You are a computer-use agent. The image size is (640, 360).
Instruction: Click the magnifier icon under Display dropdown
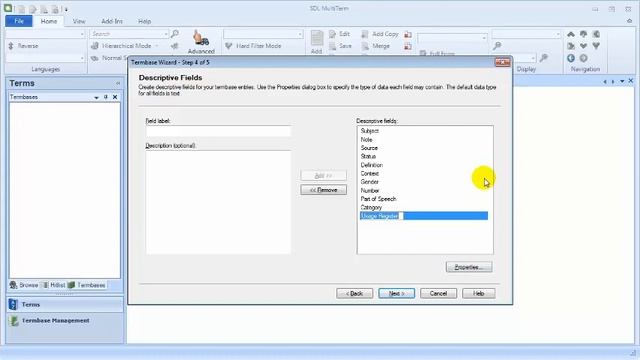(x=497, y=46)
